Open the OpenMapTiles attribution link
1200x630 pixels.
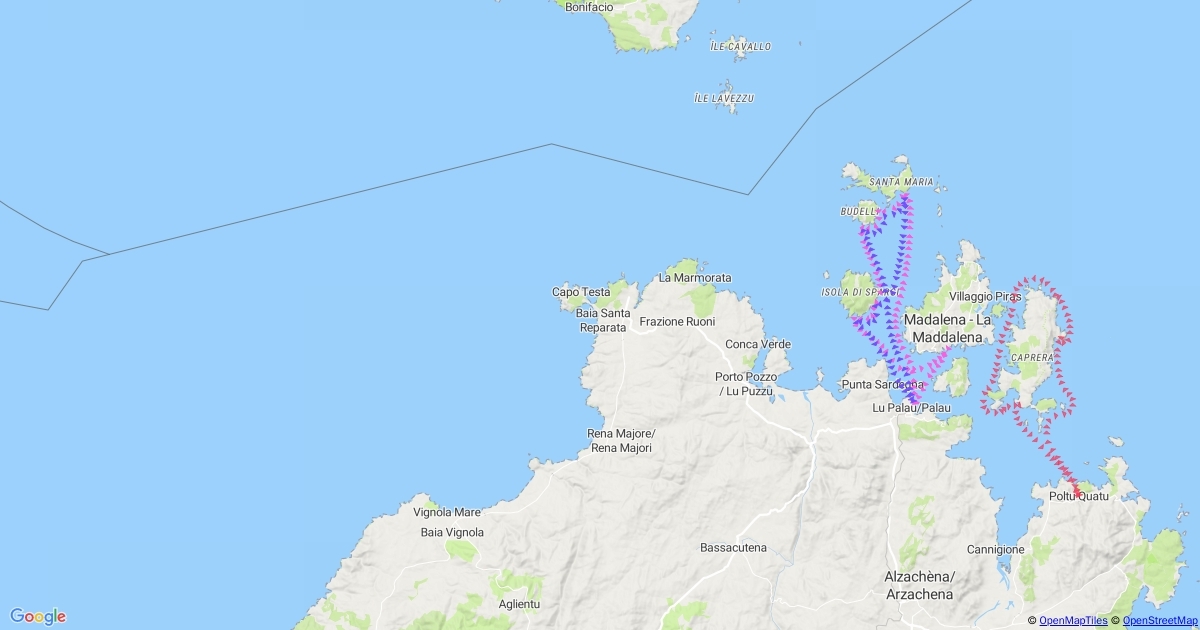tap(1073, 621)
